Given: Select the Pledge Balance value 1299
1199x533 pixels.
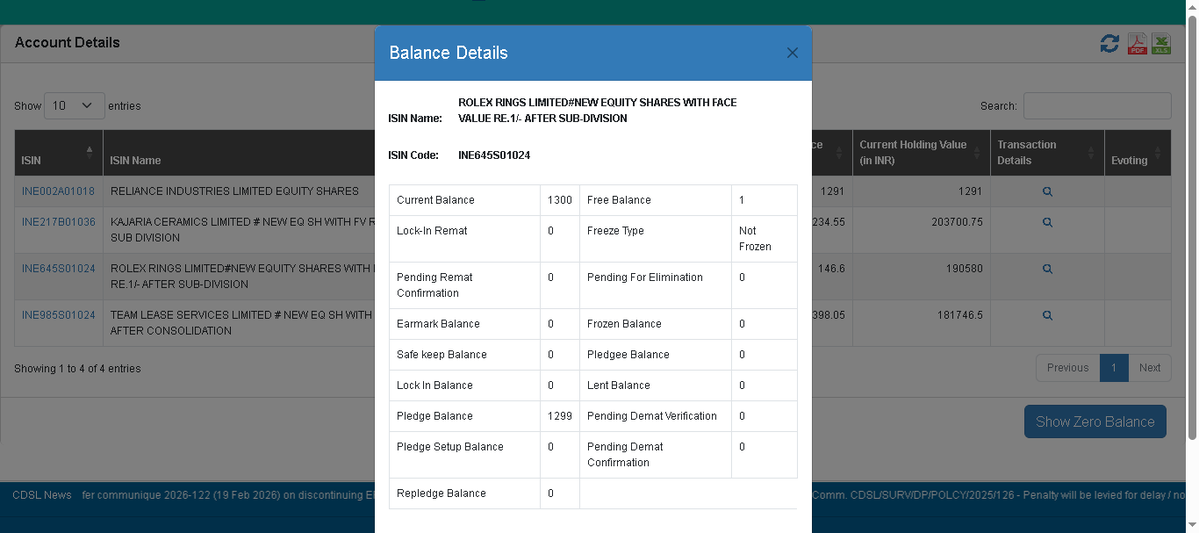Looking at the screenshot, I should click(560, 416).
